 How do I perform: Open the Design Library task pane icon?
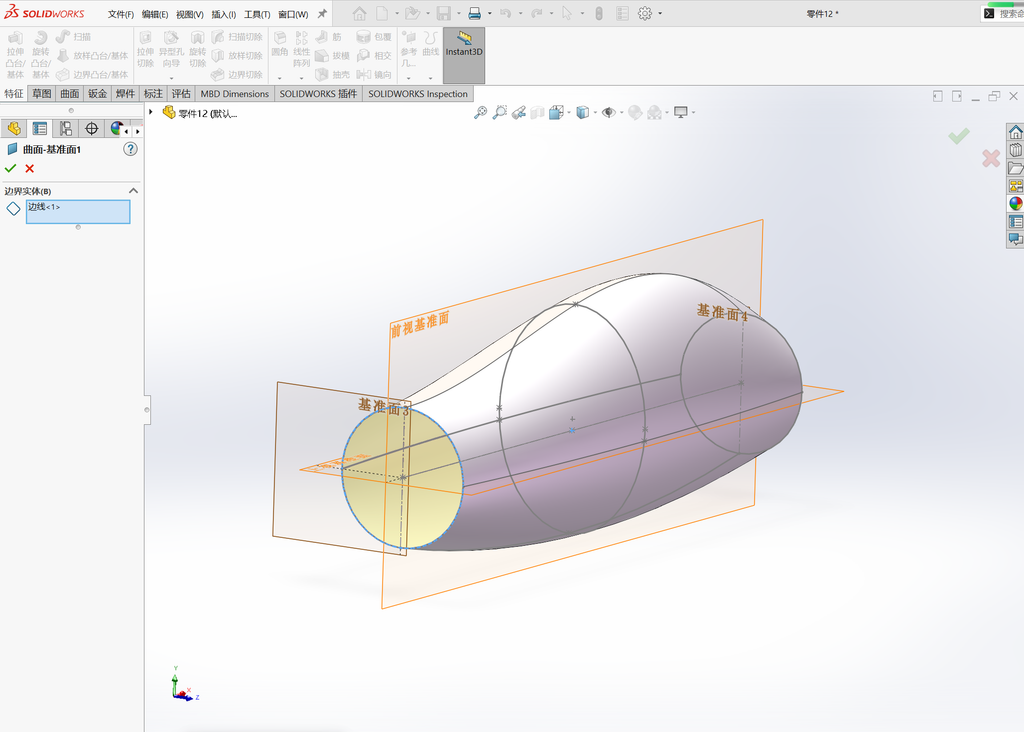click(x=1016, y=150)
